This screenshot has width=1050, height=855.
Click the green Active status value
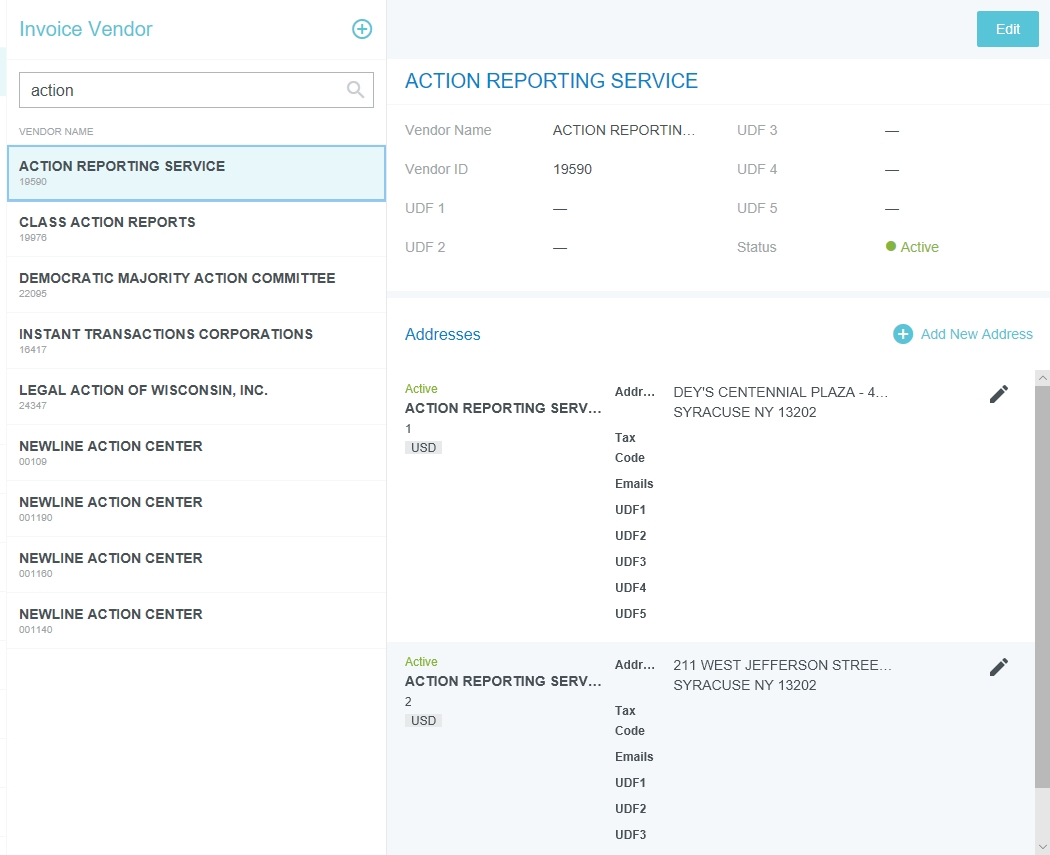click(x=912, y=247)
